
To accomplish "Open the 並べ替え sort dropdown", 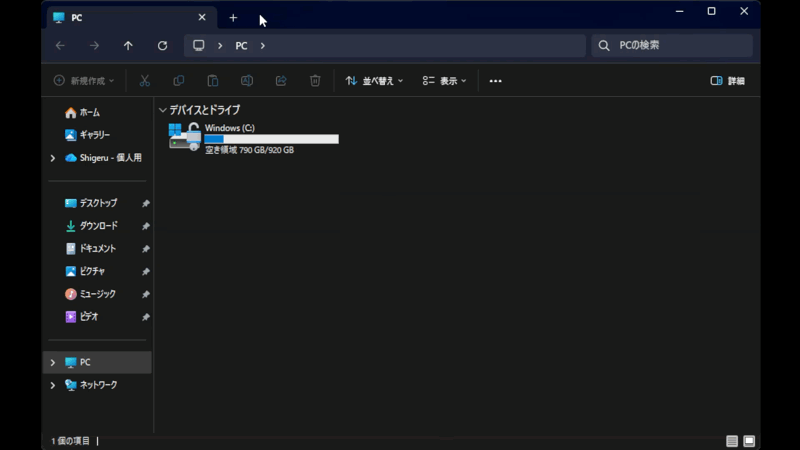I will click(374, 81).
